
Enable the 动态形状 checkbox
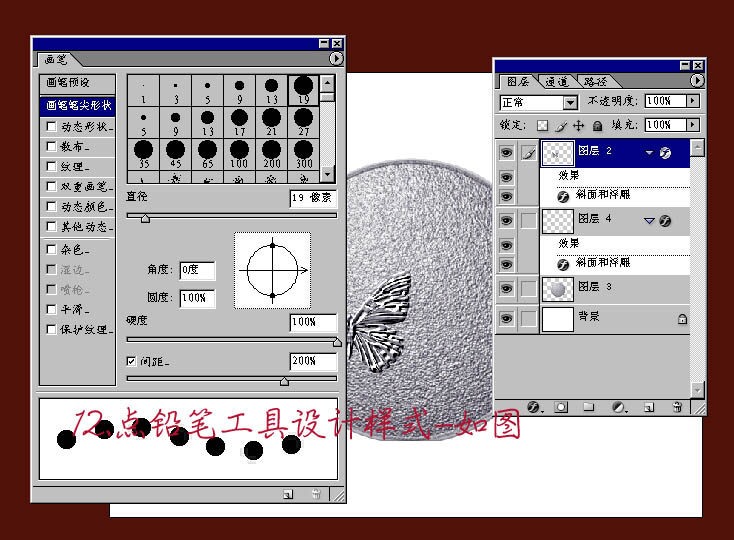click(51, 126)
